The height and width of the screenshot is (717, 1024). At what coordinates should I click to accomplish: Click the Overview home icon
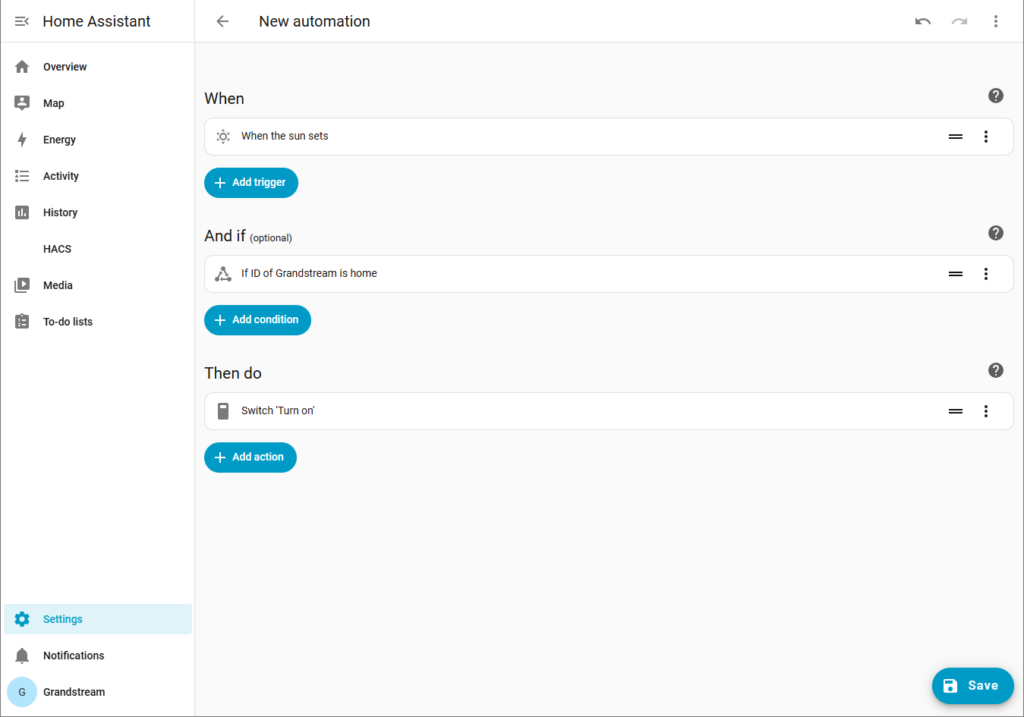[x=22, y=67]
